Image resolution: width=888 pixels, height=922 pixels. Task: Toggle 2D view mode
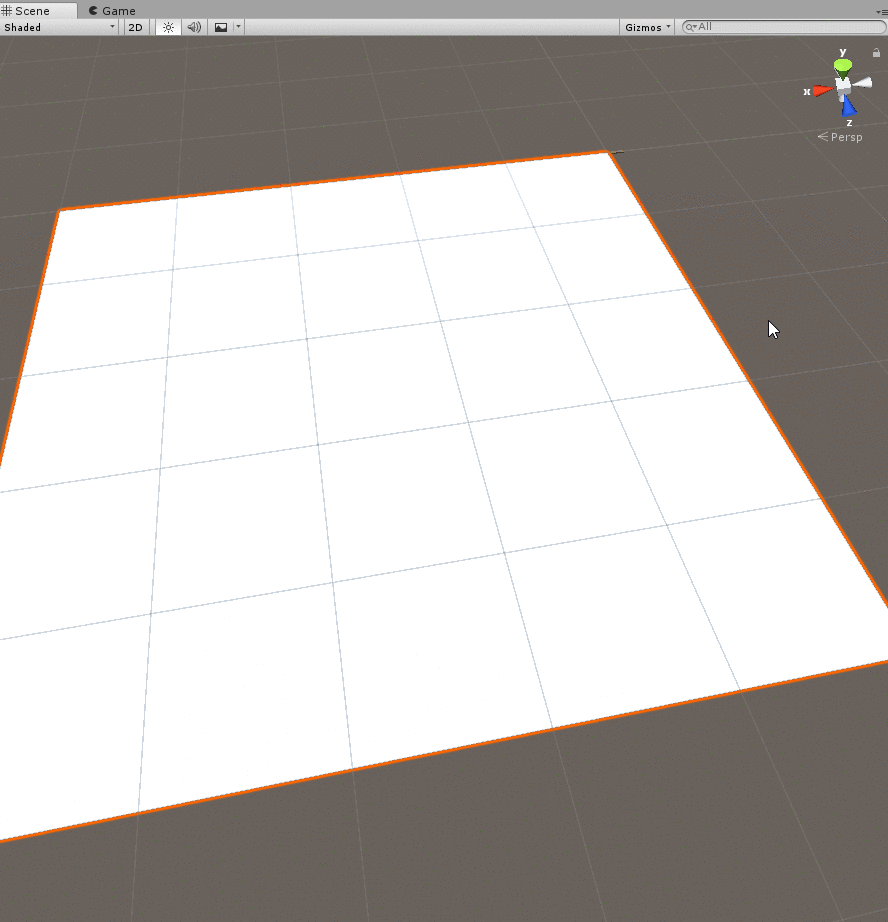click(x=135, y=27)
